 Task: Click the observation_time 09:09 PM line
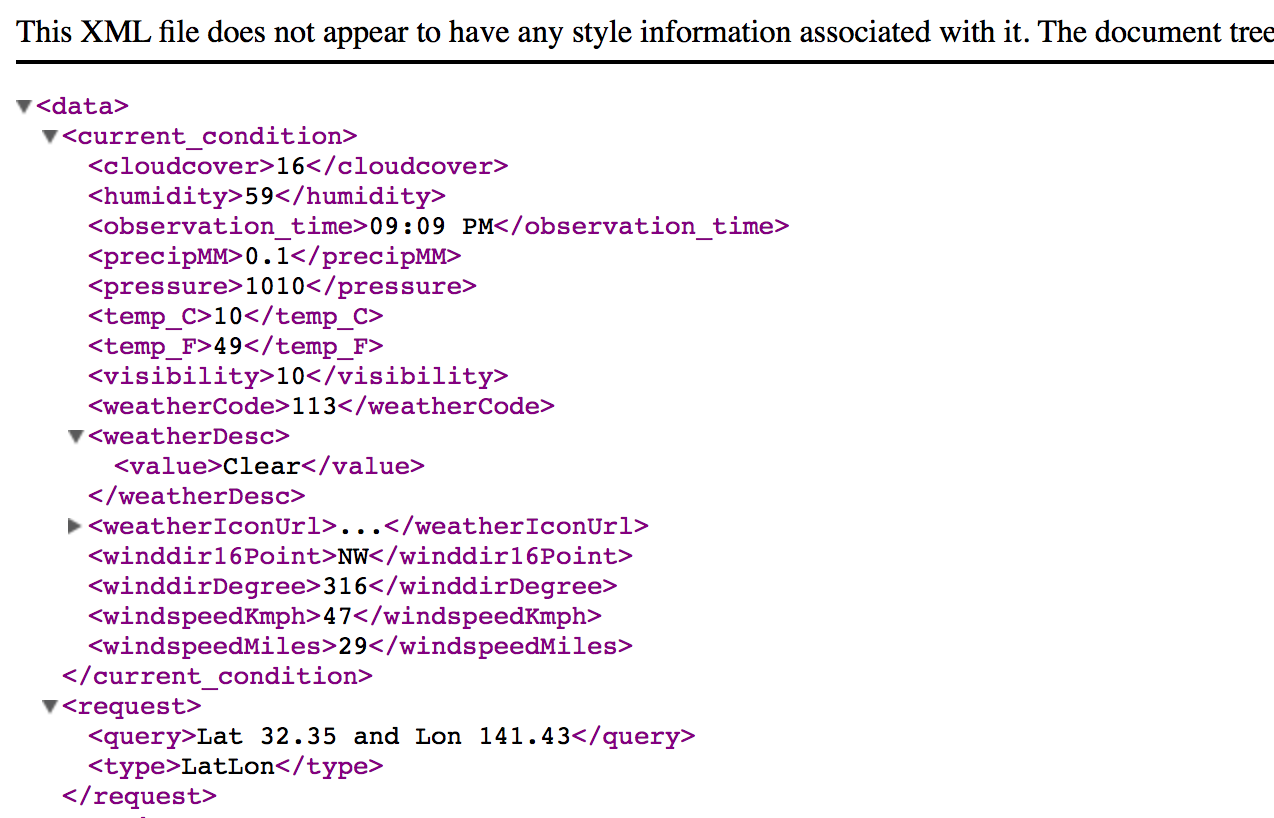[439, 226]
